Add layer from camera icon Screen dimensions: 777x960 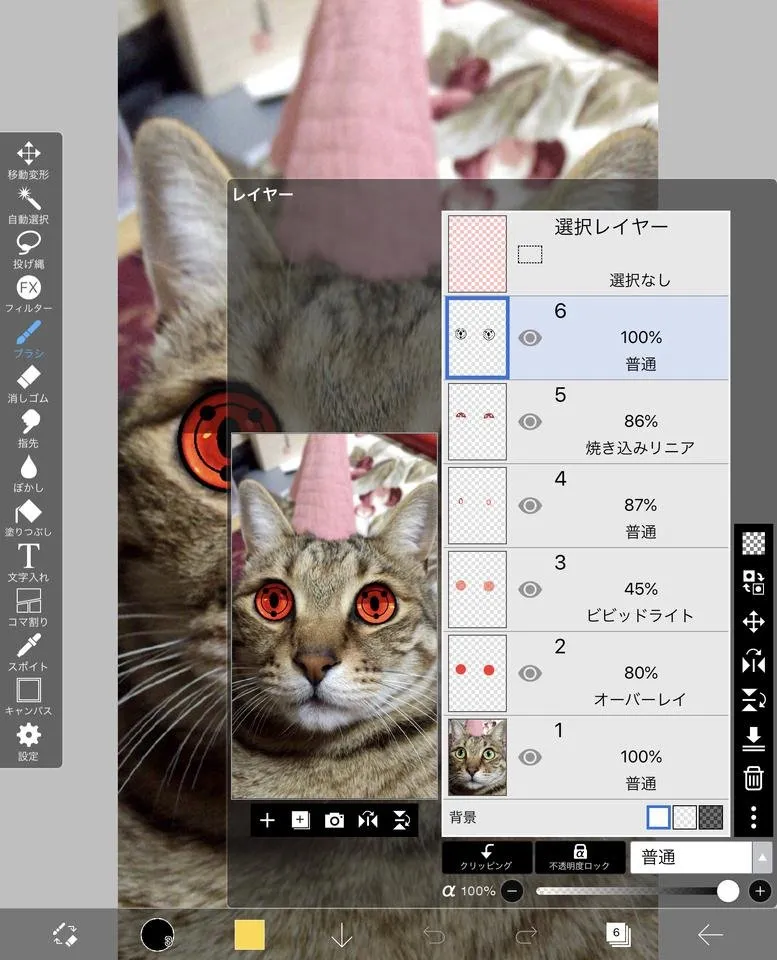tap(334, 820)
